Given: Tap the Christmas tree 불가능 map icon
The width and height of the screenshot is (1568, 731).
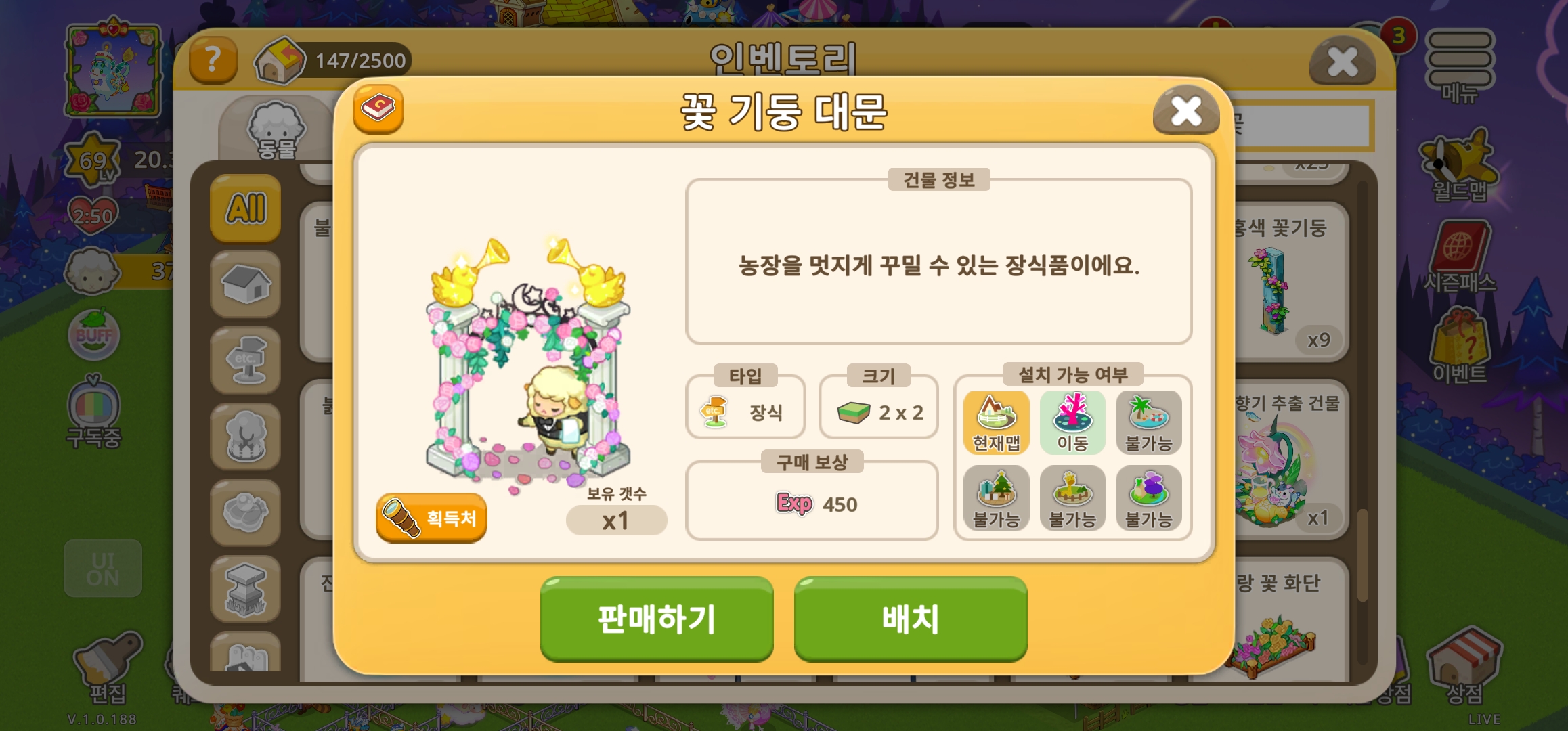Looking at the screenshot, I should (x=996, y=498).
